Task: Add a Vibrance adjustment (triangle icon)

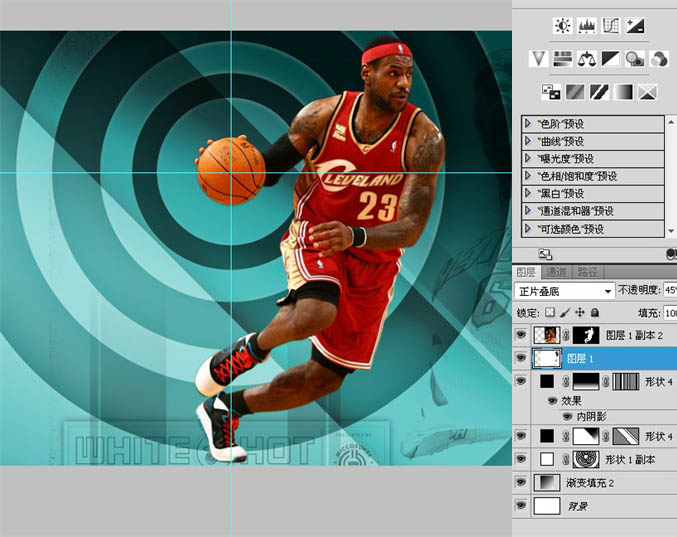Action: (538, 59)
